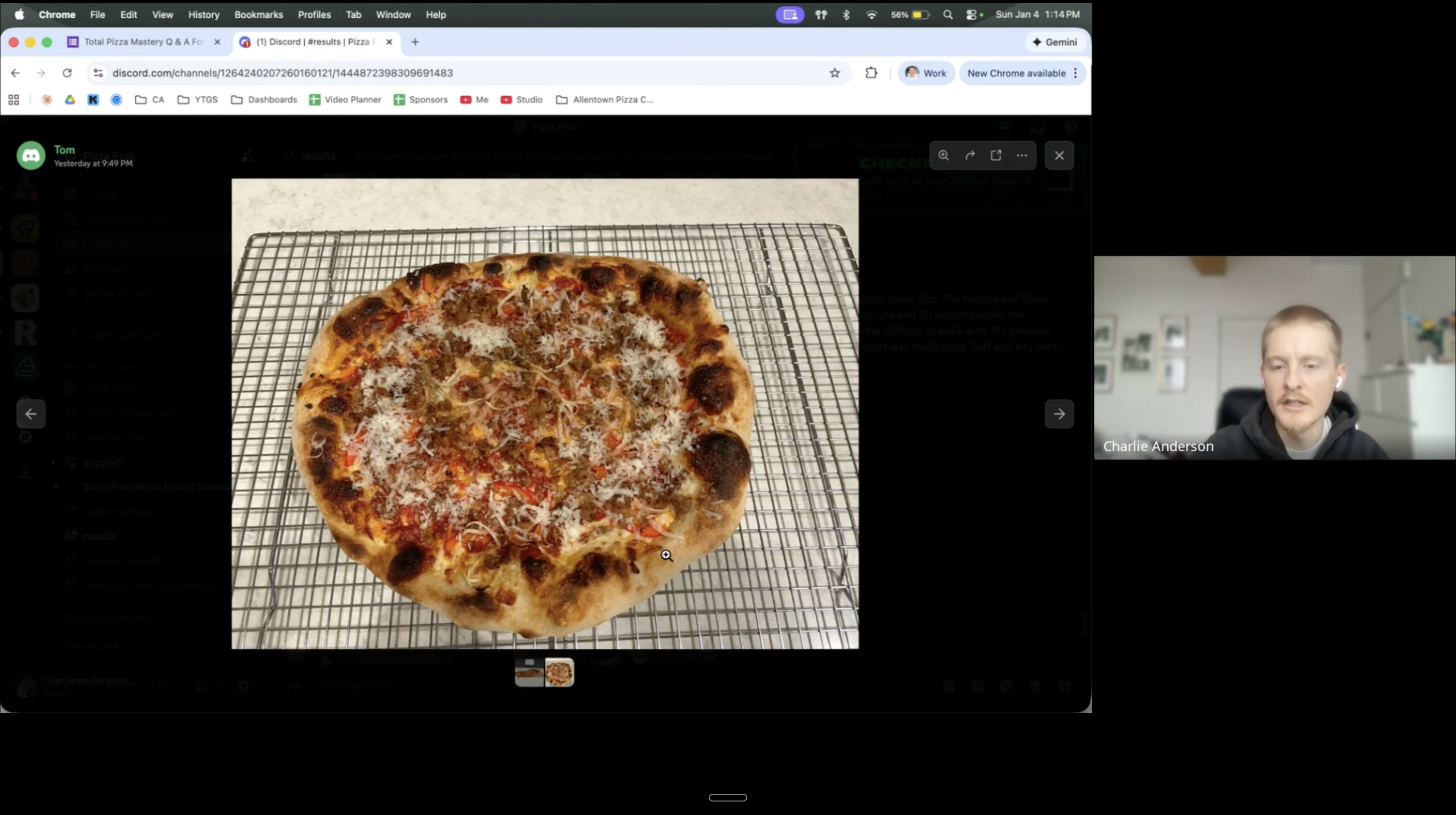
Task: Open the History menu
Action: point(204,15)
